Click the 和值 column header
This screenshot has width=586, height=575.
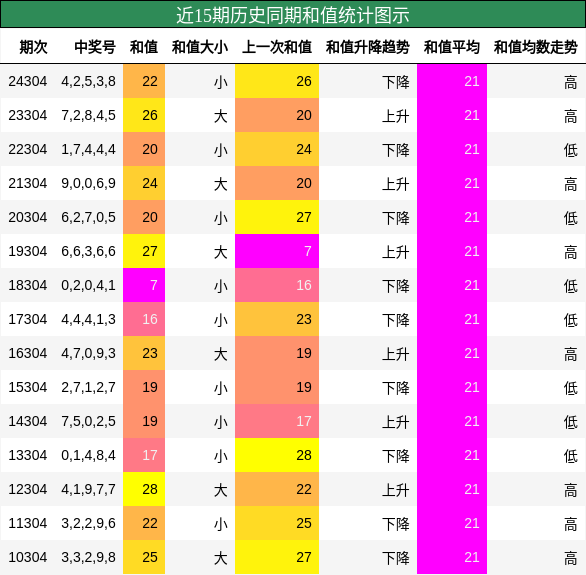144,47
